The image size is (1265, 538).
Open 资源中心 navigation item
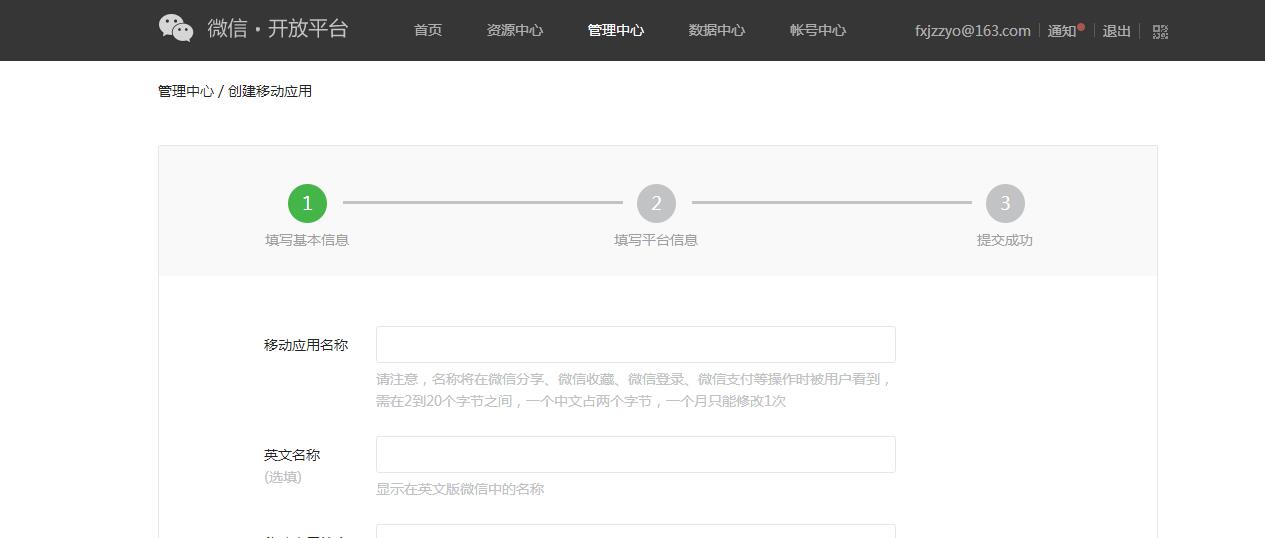[x=515, y=30]
